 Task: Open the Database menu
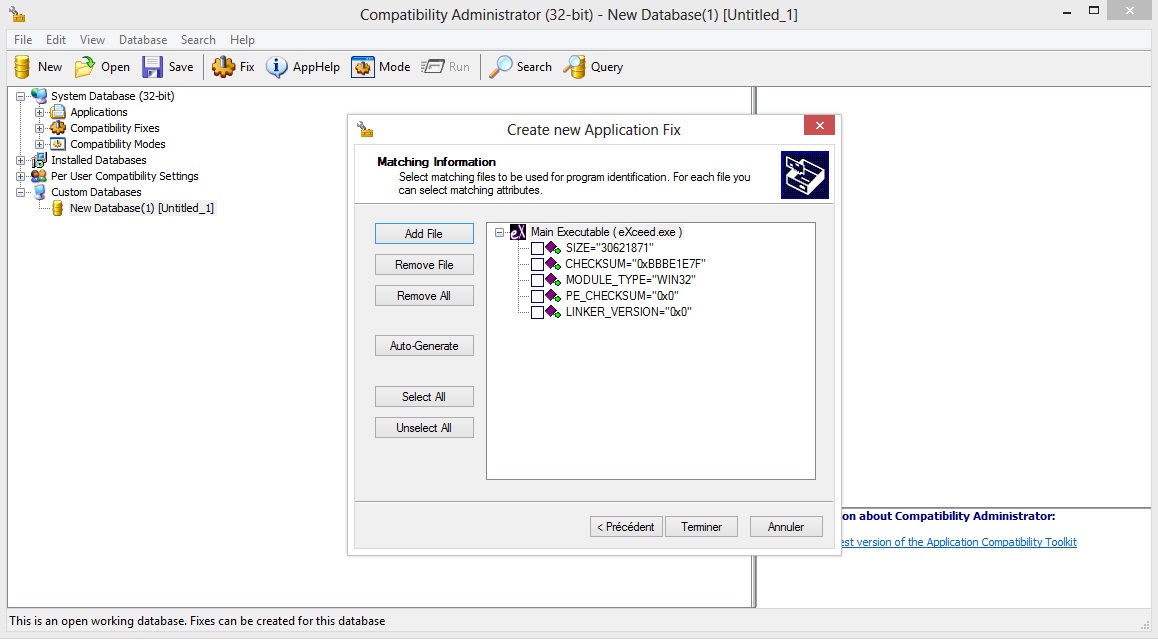(143, 40)
